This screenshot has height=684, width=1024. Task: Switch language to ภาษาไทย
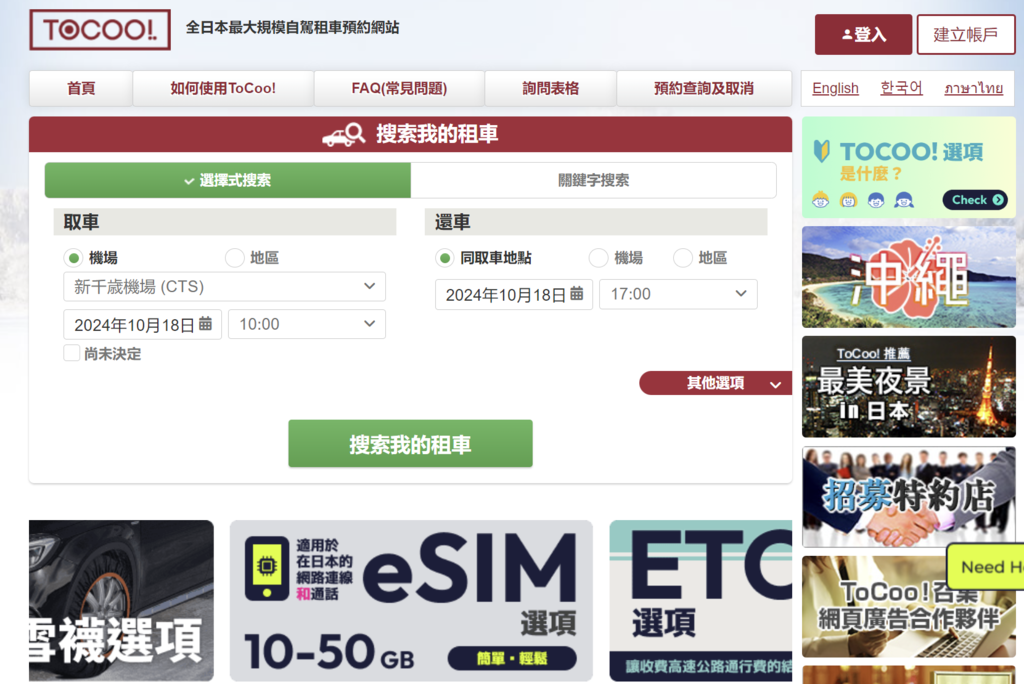point(973,88)
